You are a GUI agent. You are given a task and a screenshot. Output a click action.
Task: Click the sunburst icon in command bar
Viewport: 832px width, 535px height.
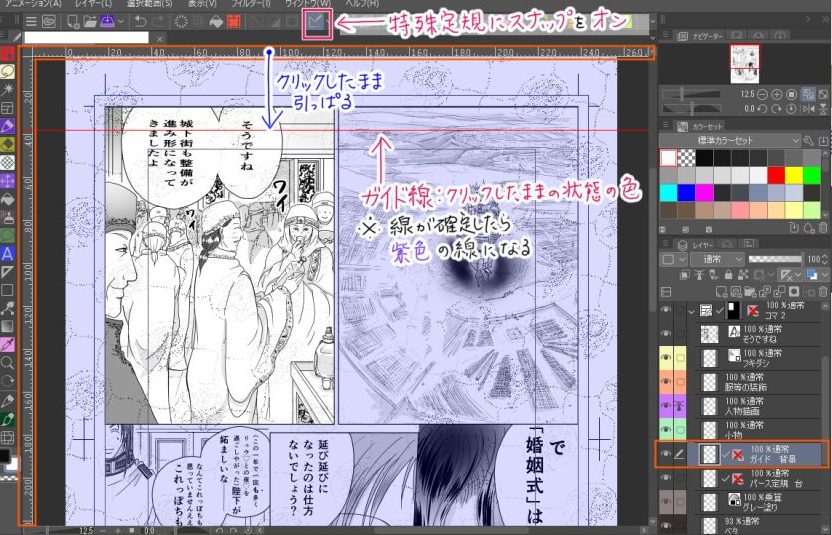click(181, 22)
